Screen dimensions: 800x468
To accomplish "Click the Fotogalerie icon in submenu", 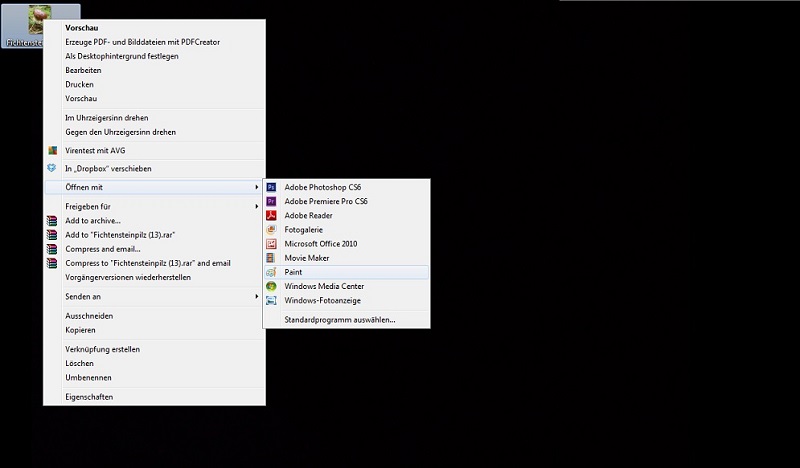I will 271,229.
